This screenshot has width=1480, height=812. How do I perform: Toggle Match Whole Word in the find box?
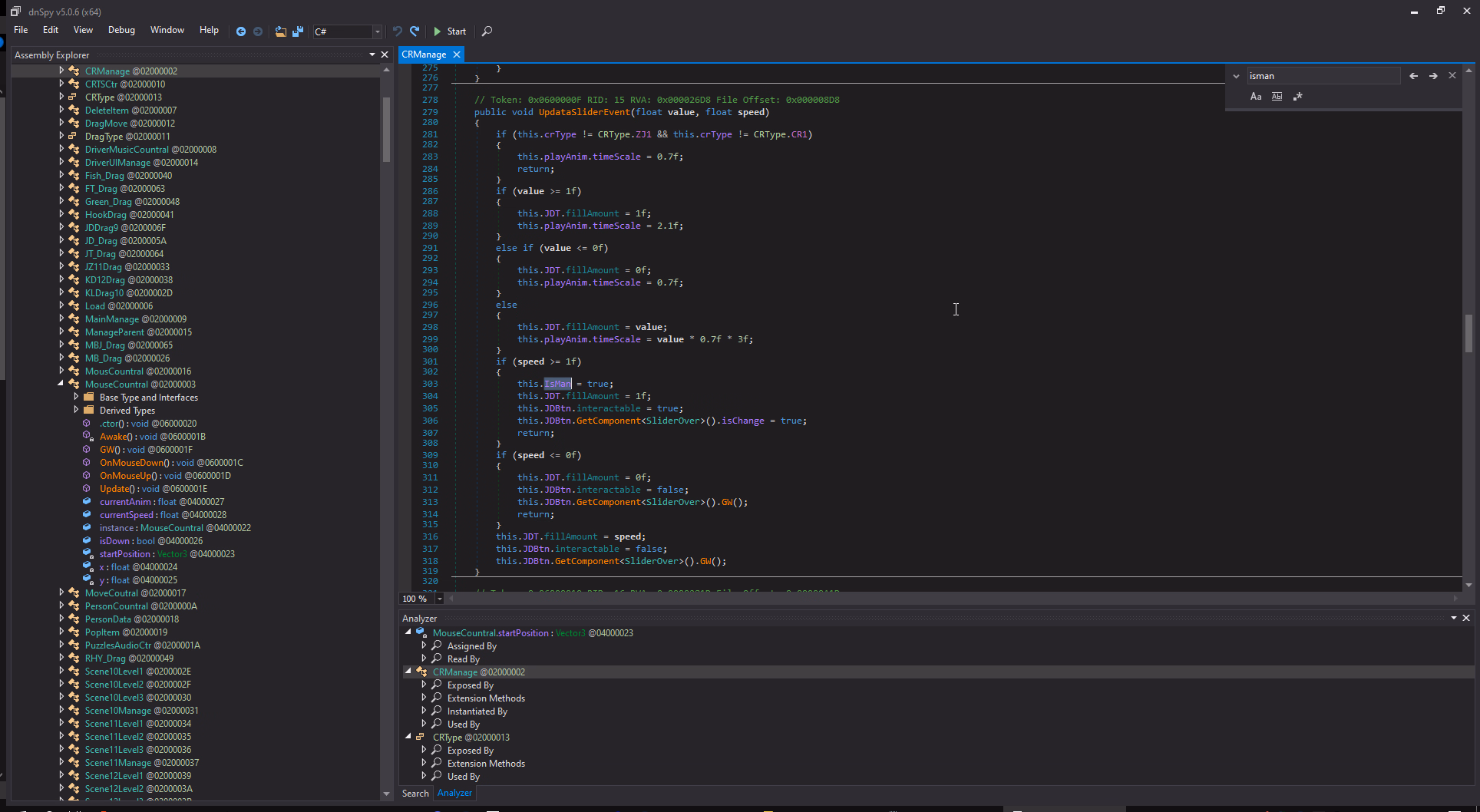click(1277, 97)
